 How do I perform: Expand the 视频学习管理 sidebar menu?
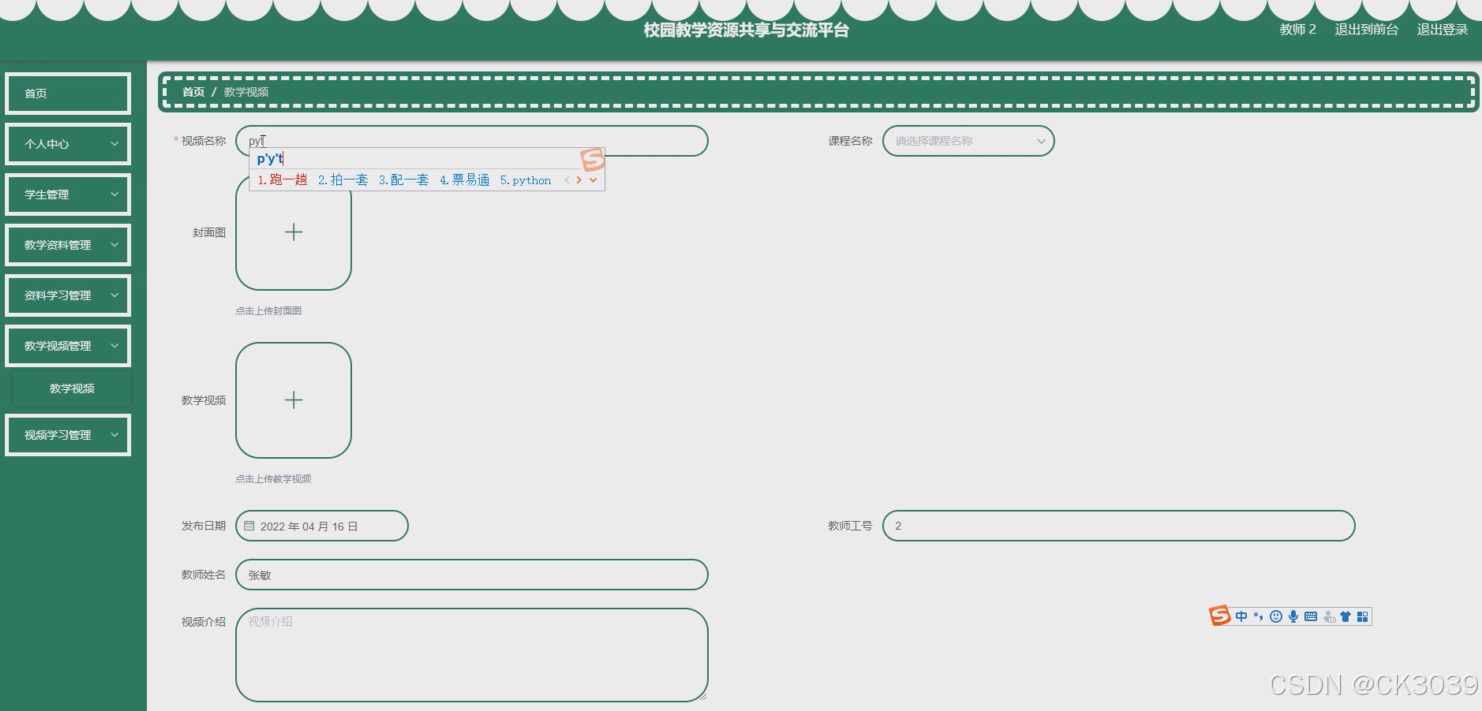68,435
